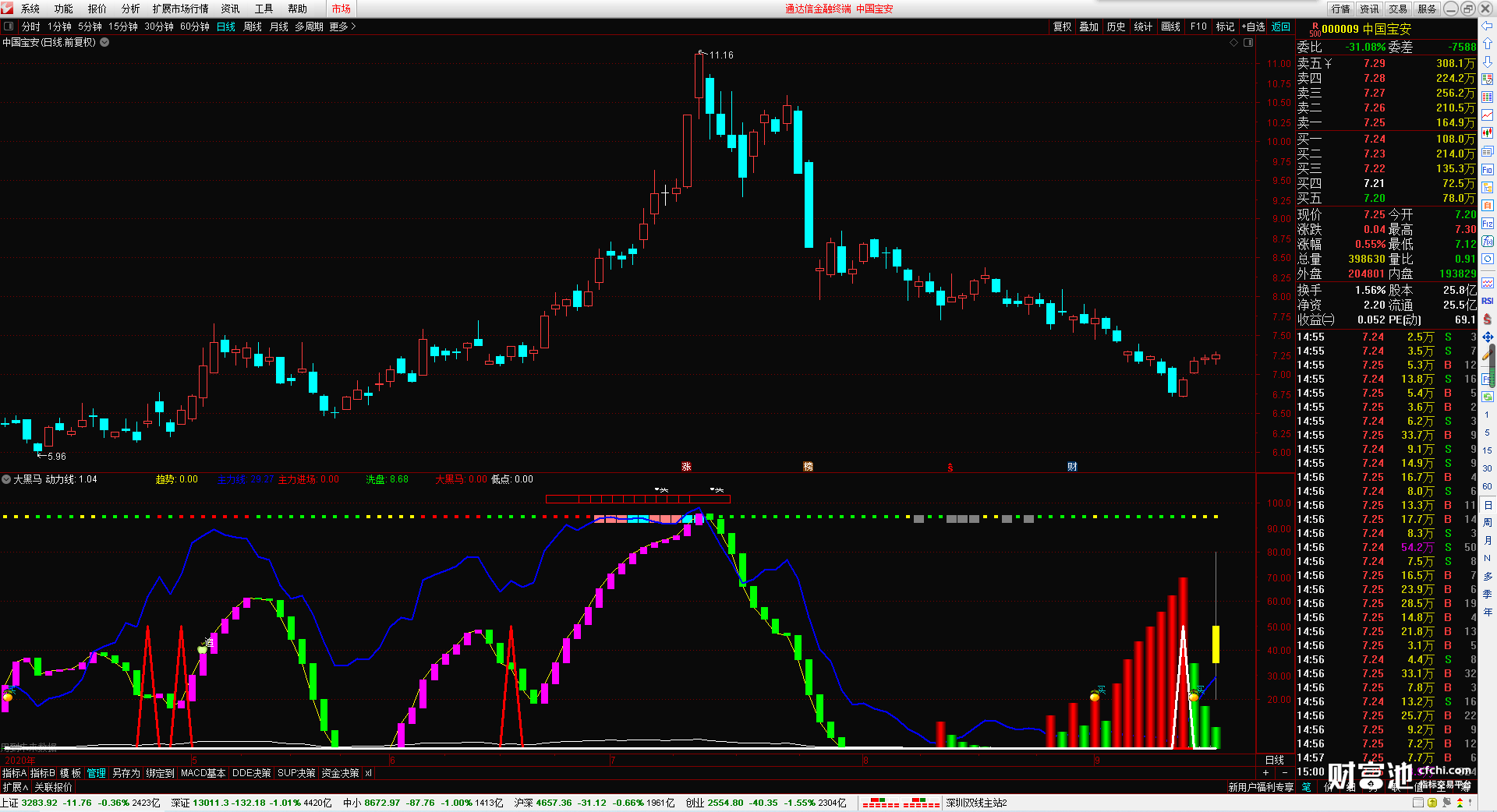Select the 月 monthly period in sidebar
Viewport: 1497px width, 812px height.
[1487, 540]
